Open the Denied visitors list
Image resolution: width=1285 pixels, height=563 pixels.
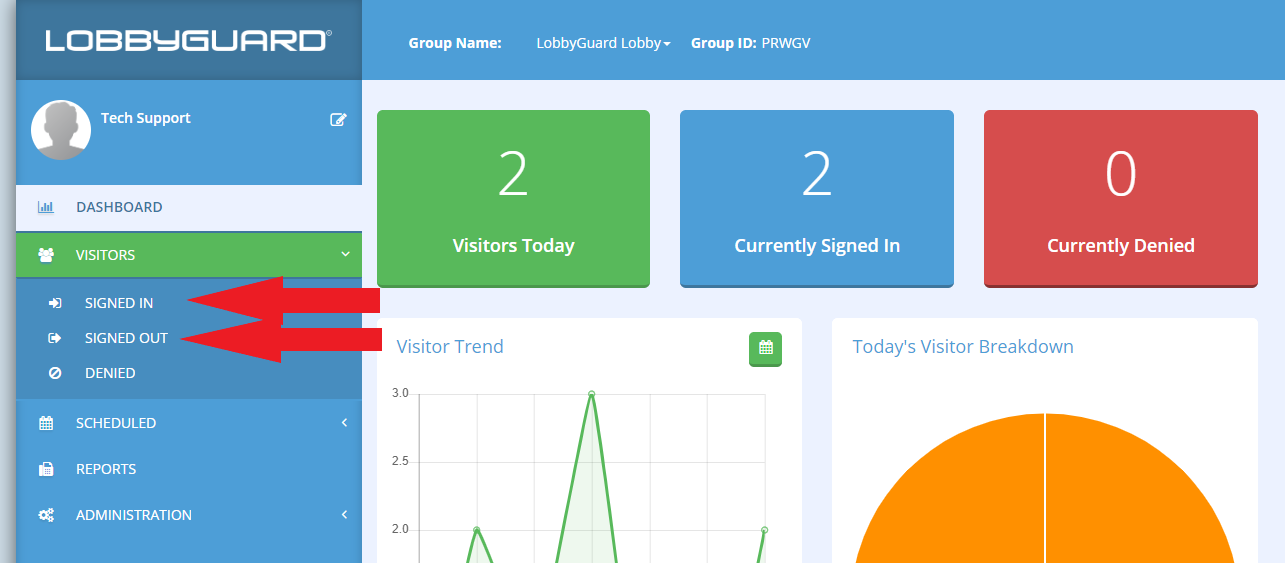pyautogui.click(x=110, y=373)
